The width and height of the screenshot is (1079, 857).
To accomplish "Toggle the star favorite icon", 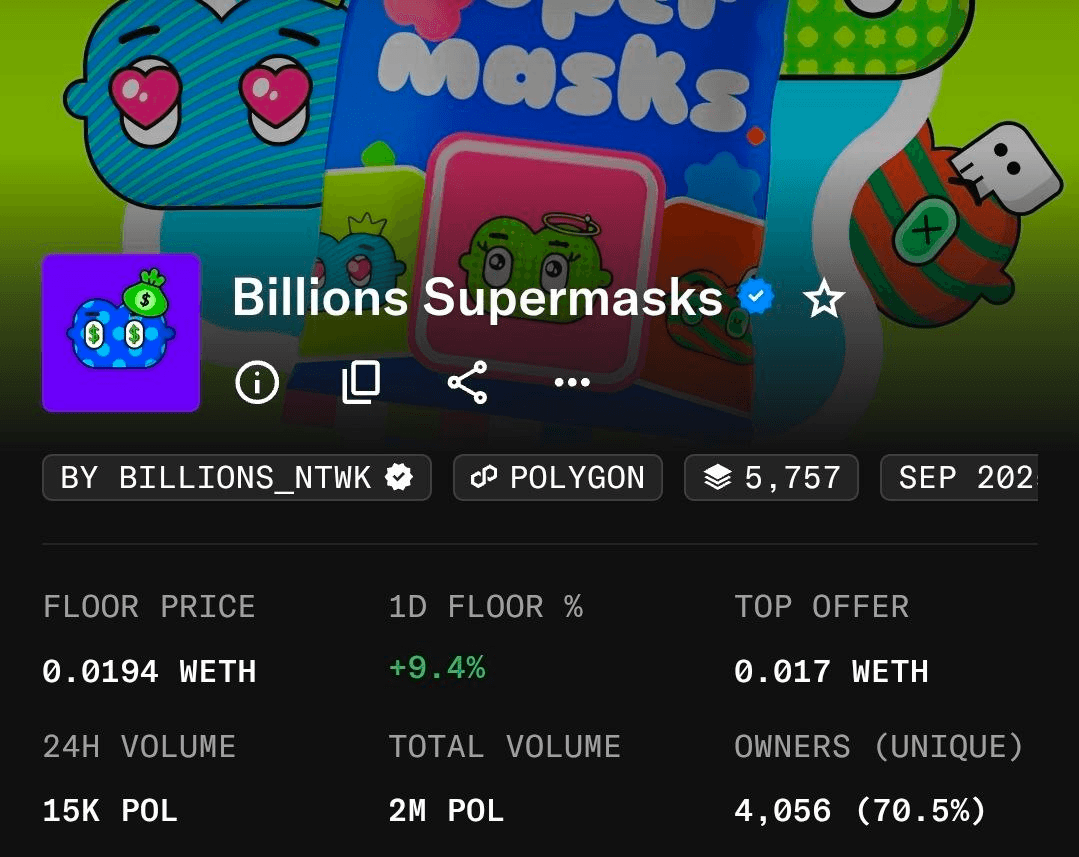I will (x=824, y=299).
